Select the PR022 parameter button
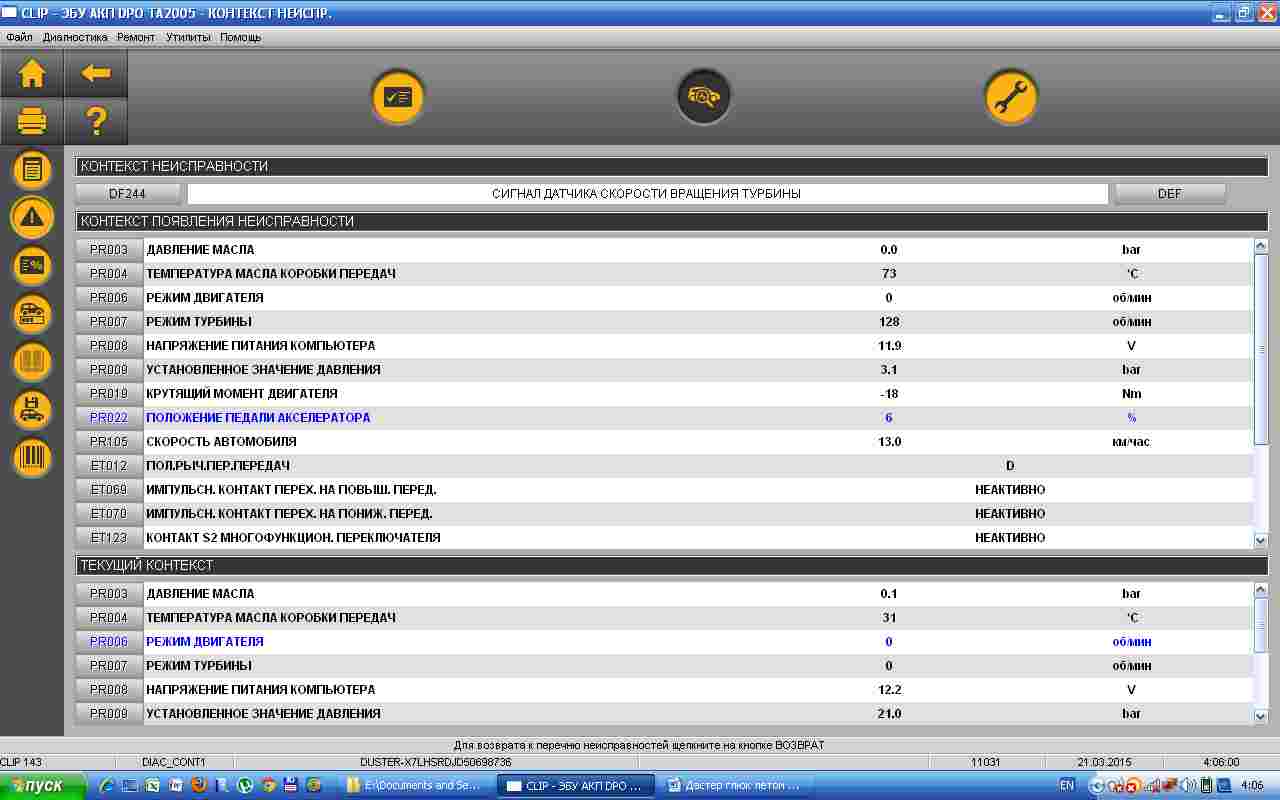This screenshot has height=800, width=1280. (x=109, y=418)
